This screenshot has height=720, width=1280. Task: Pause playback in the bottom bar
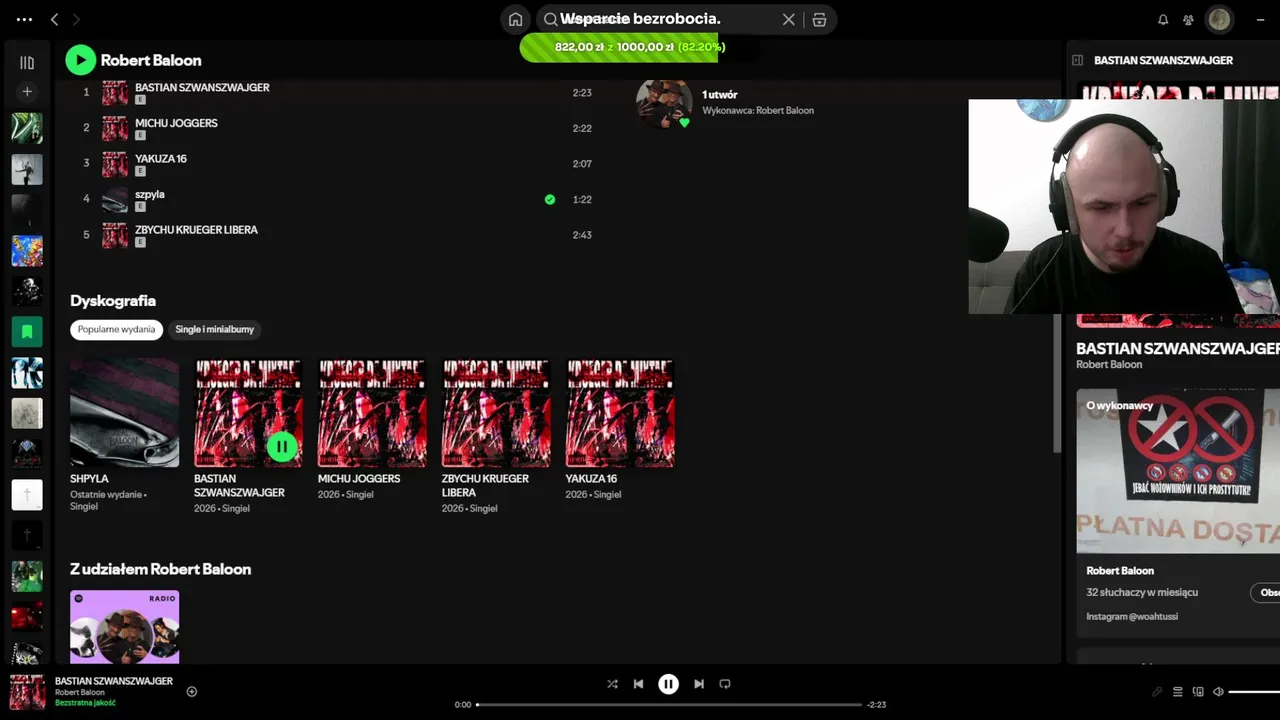tap(668, 684)
